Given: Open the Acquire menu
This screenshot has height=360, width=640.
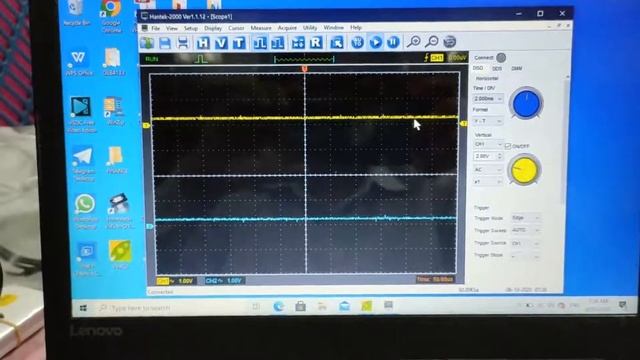Looking at the screenshot, I should (287, 28).
